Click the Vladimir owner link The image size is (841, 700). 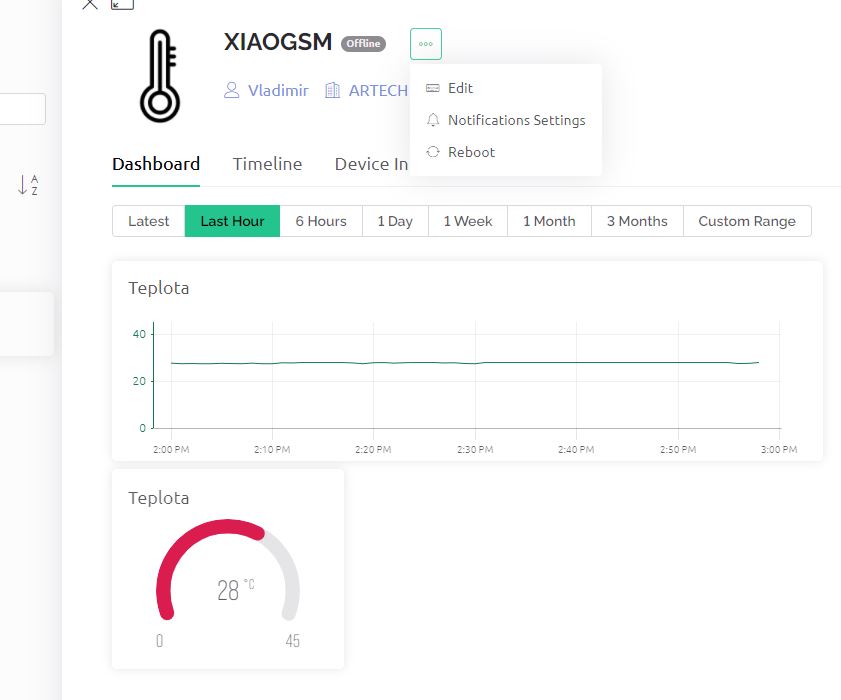click(x=278, y=90)
